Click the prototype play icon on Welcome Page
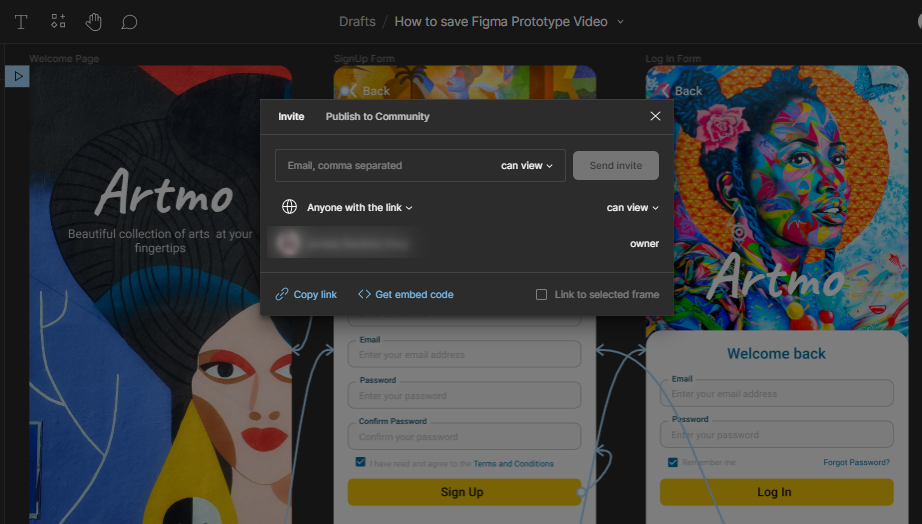Screen dimensions: 922x524 (17, 76)
